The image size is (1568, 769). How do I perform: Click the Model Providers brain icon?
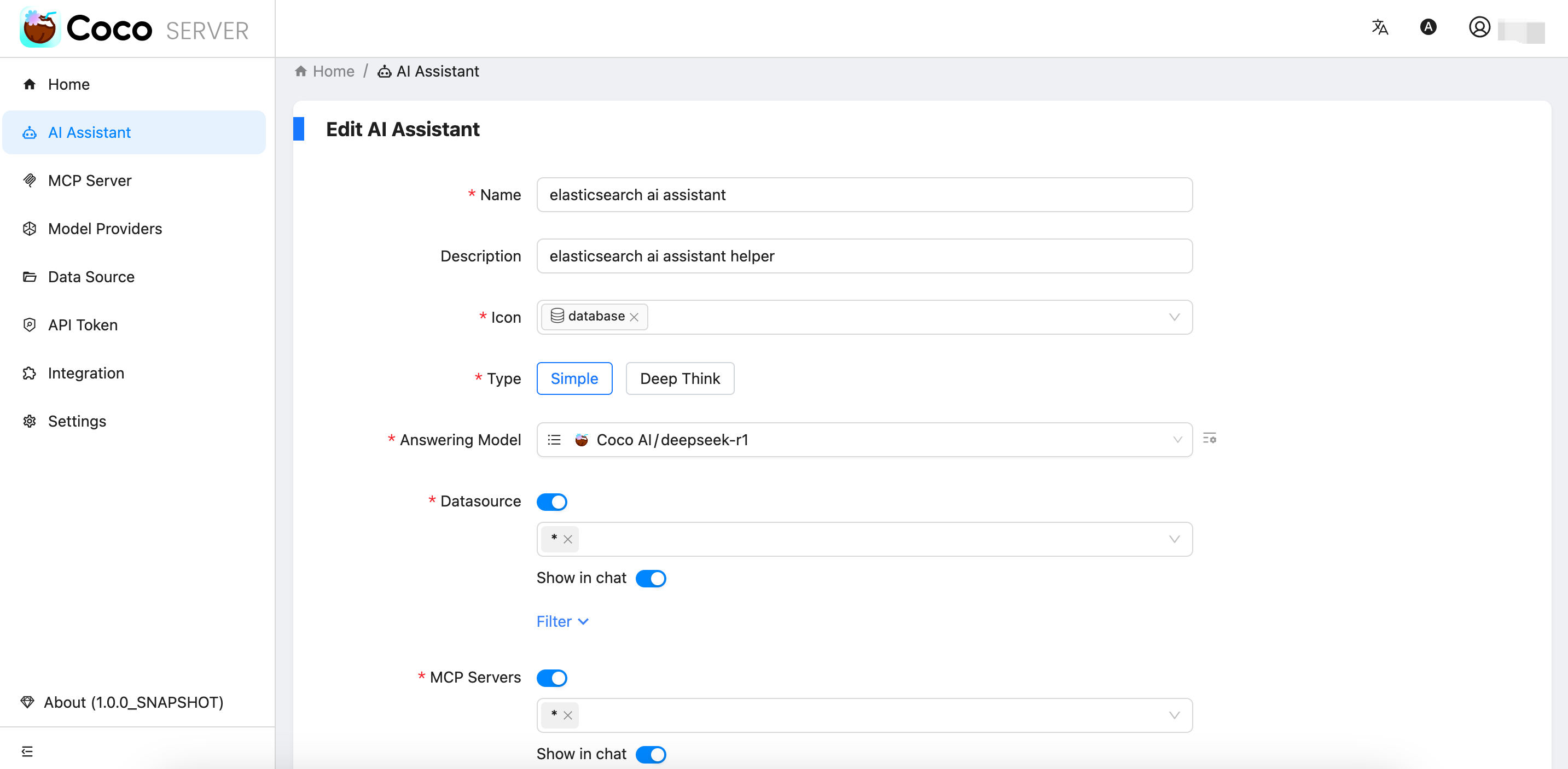click(x=29, y=229)
